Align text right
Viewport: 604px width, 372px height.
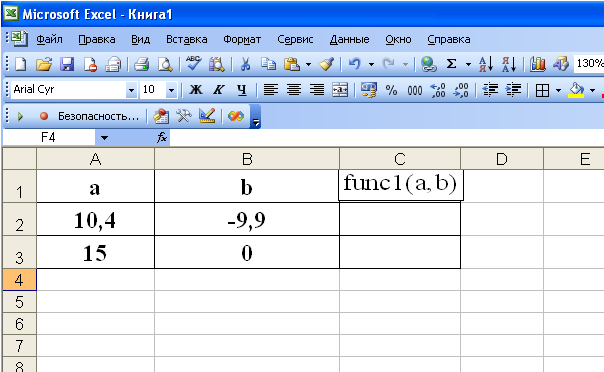(x=317, y=90)
